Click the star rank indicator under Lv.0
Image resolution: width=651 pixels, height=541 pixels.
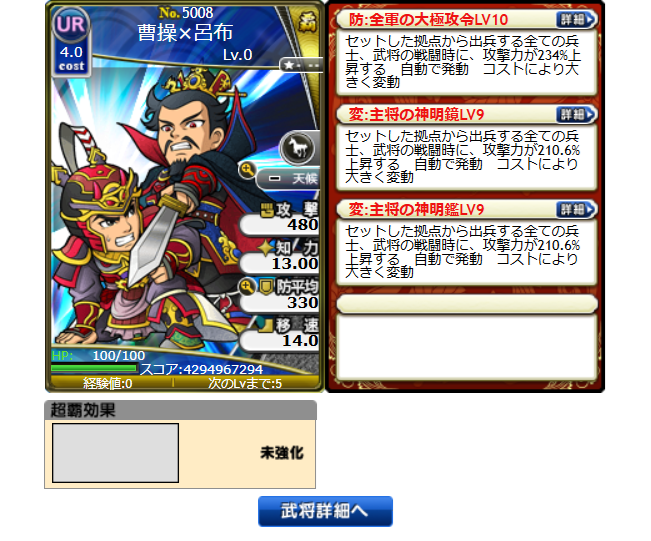pos(301,65)
